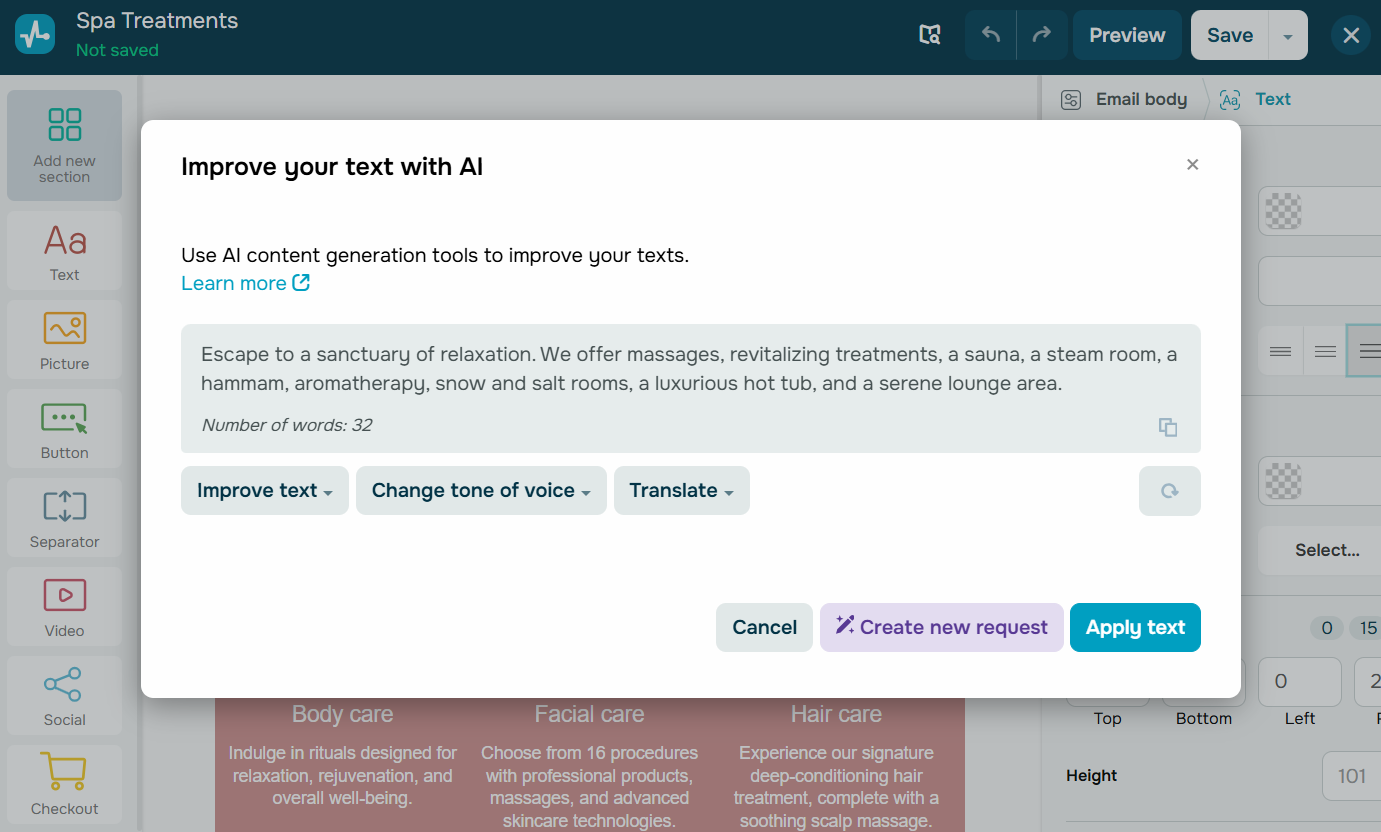Switch to the Email body breadcrumb tab
Image resolution: width=1381 pixels, height=832 pixels.
pos(1125,99)
